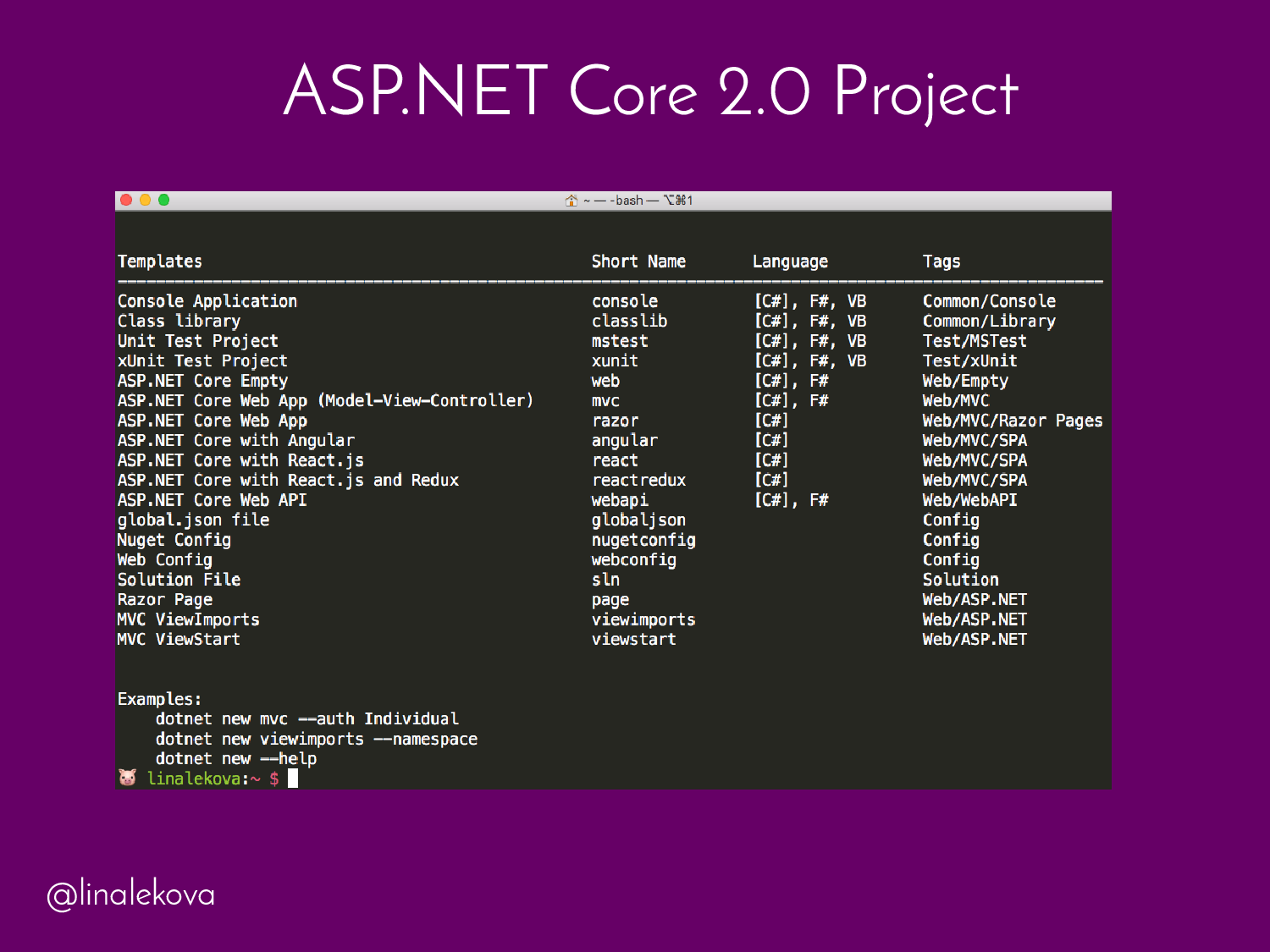Image resolution: width=1270 pixels, height=952 pixels.
Task: Select 'ASP.NET Core with React.js and Redux' text
Action: pos(288,481)
